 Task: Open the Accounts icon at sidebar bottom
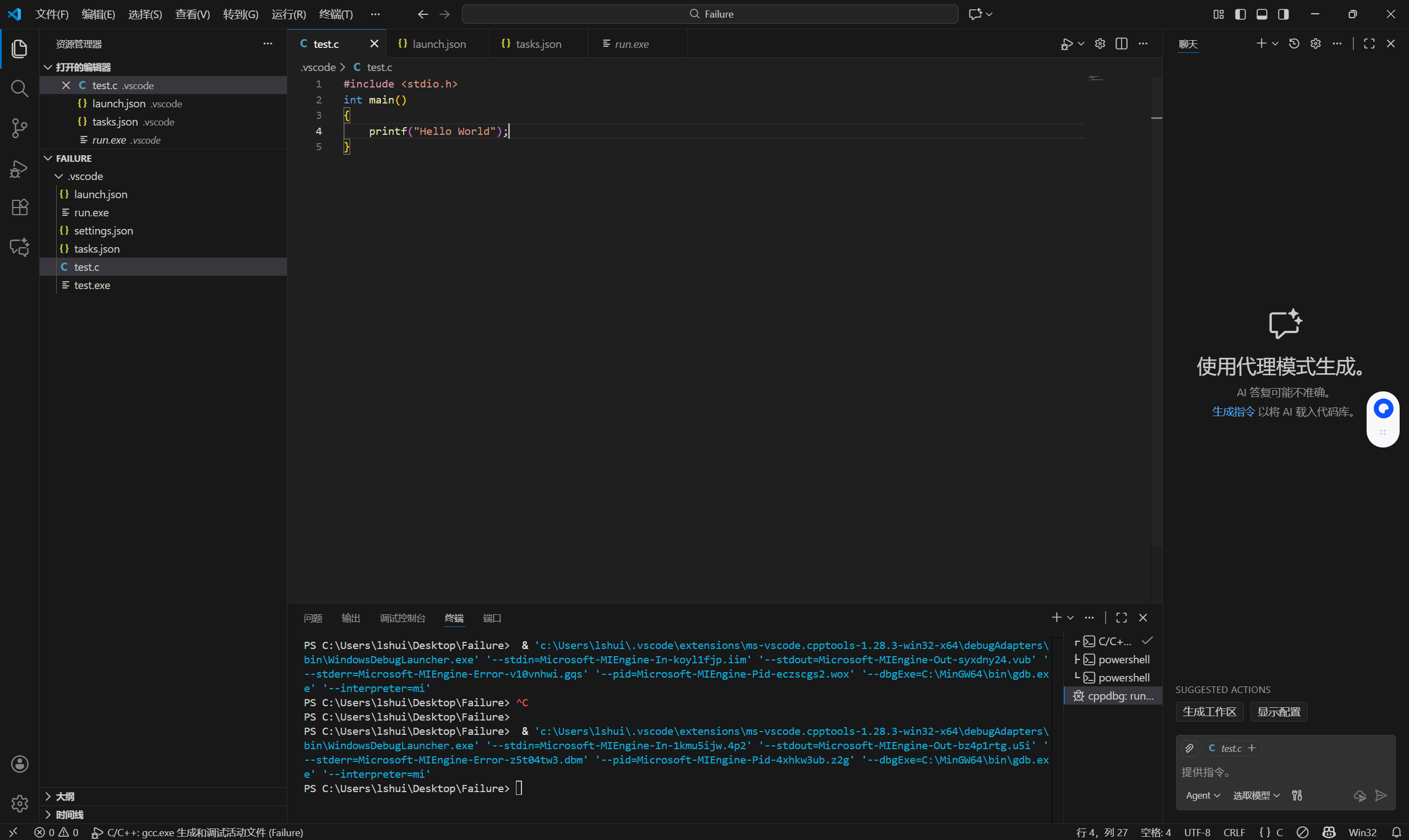coord(19,763)
